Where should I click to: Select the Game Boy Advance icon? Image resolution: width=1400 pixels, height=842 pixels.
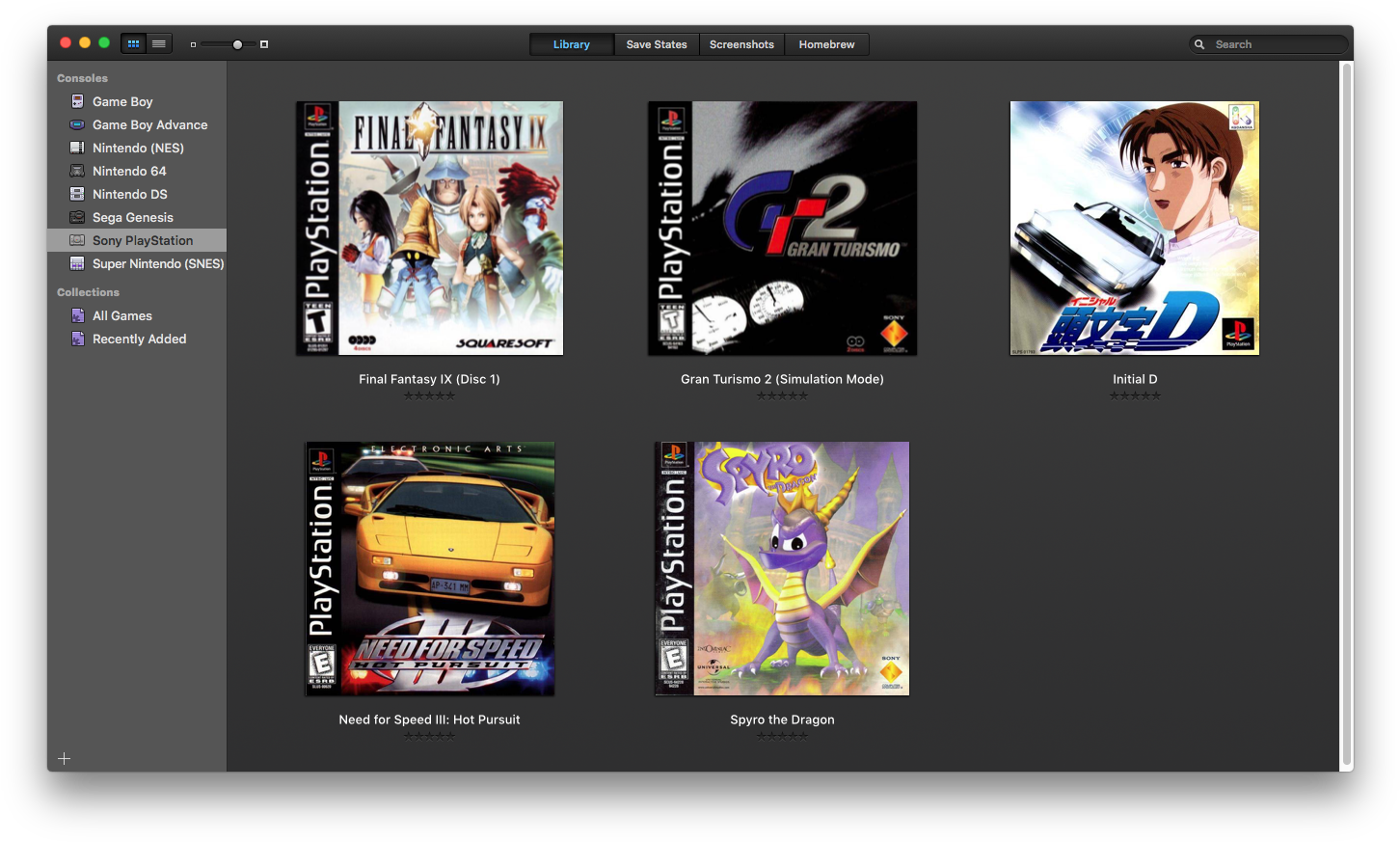pos(77,124)
